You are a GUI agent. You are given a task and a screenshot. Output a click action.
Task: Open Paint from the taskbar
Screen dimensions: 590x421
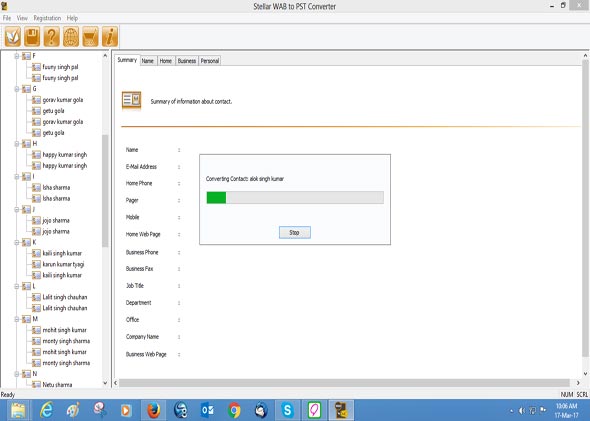coord(73,410)
